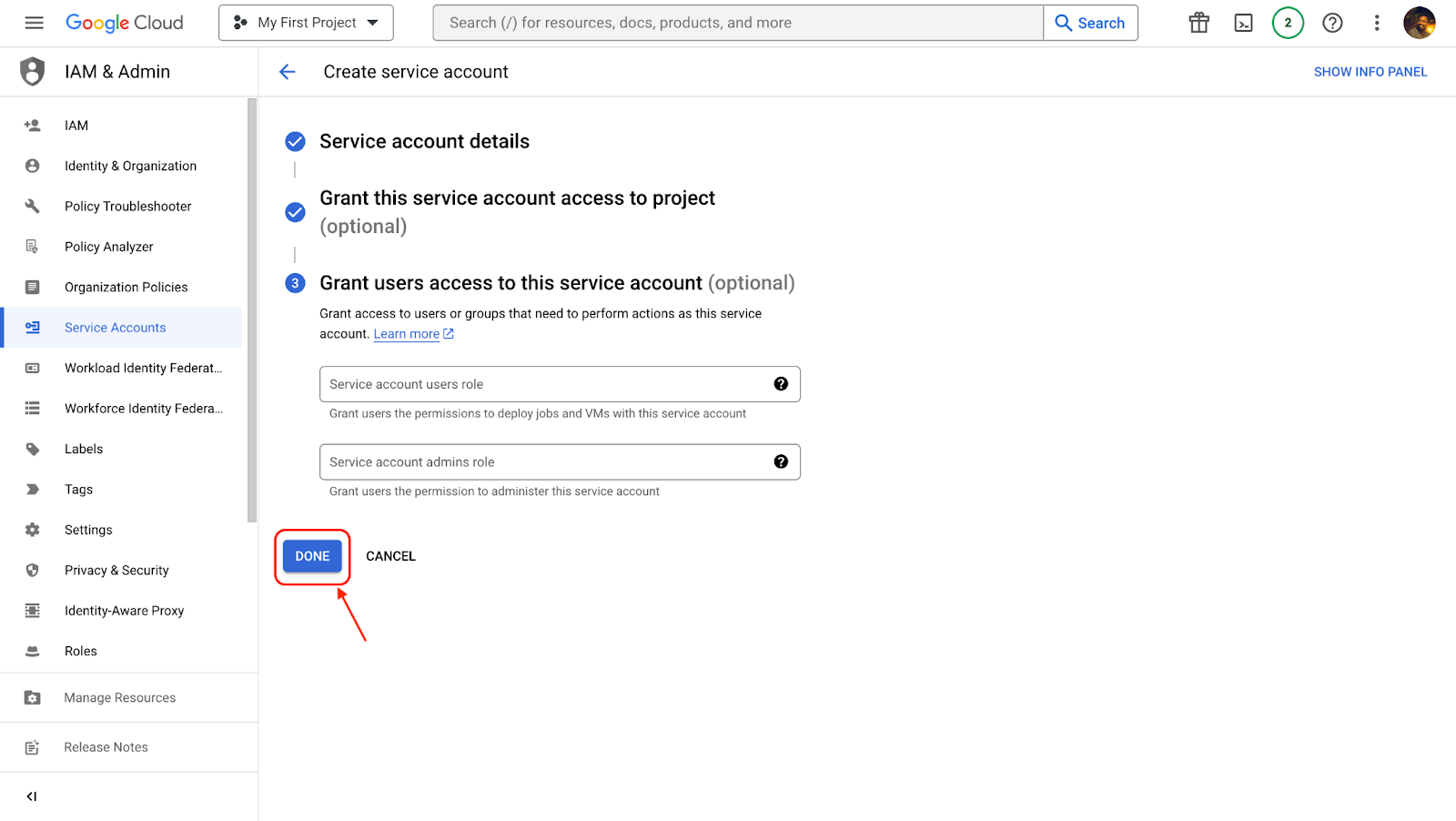Open the three-dot settings menu
The image size is (1456, 821).
[x=1376, y=23]
